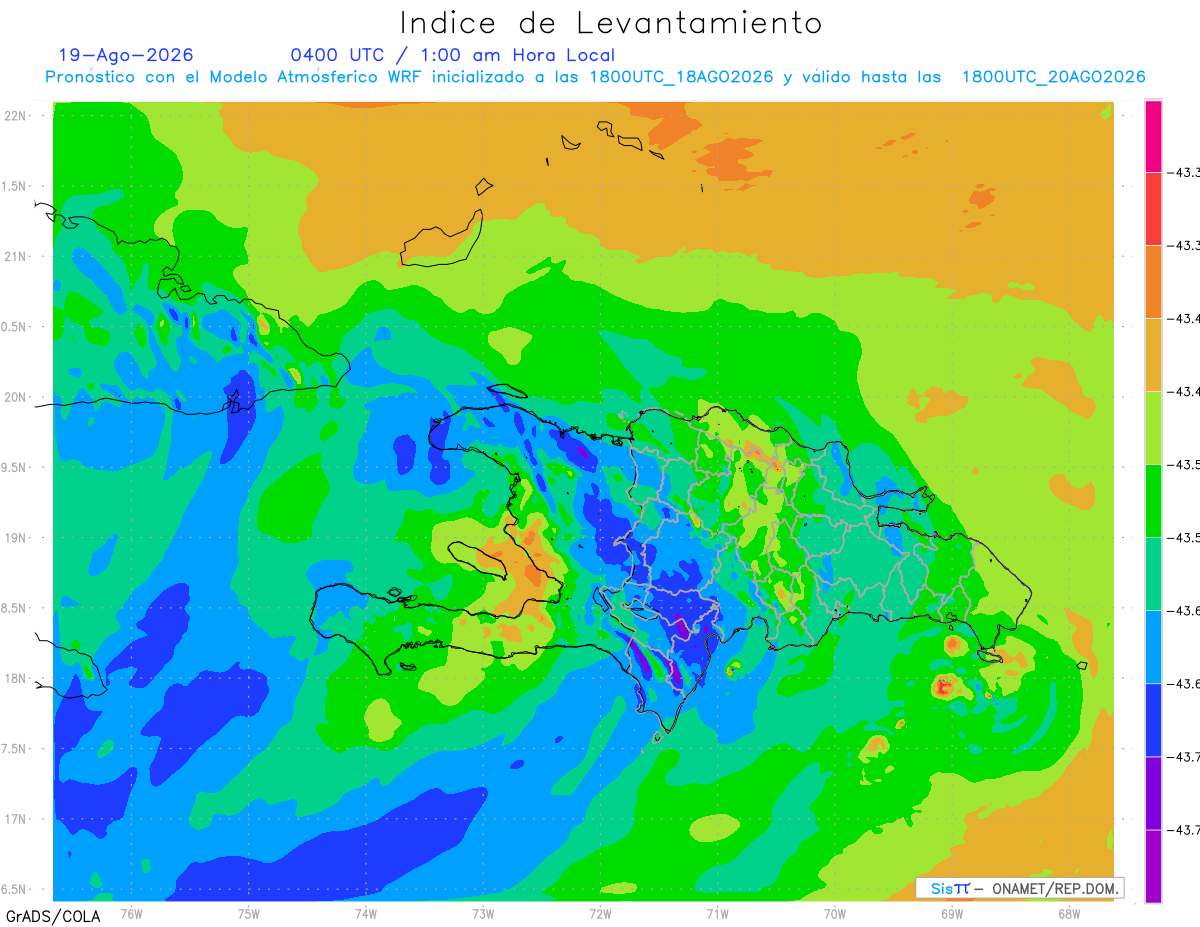Select the light blue color bar segment

[x=1153, y=646]
